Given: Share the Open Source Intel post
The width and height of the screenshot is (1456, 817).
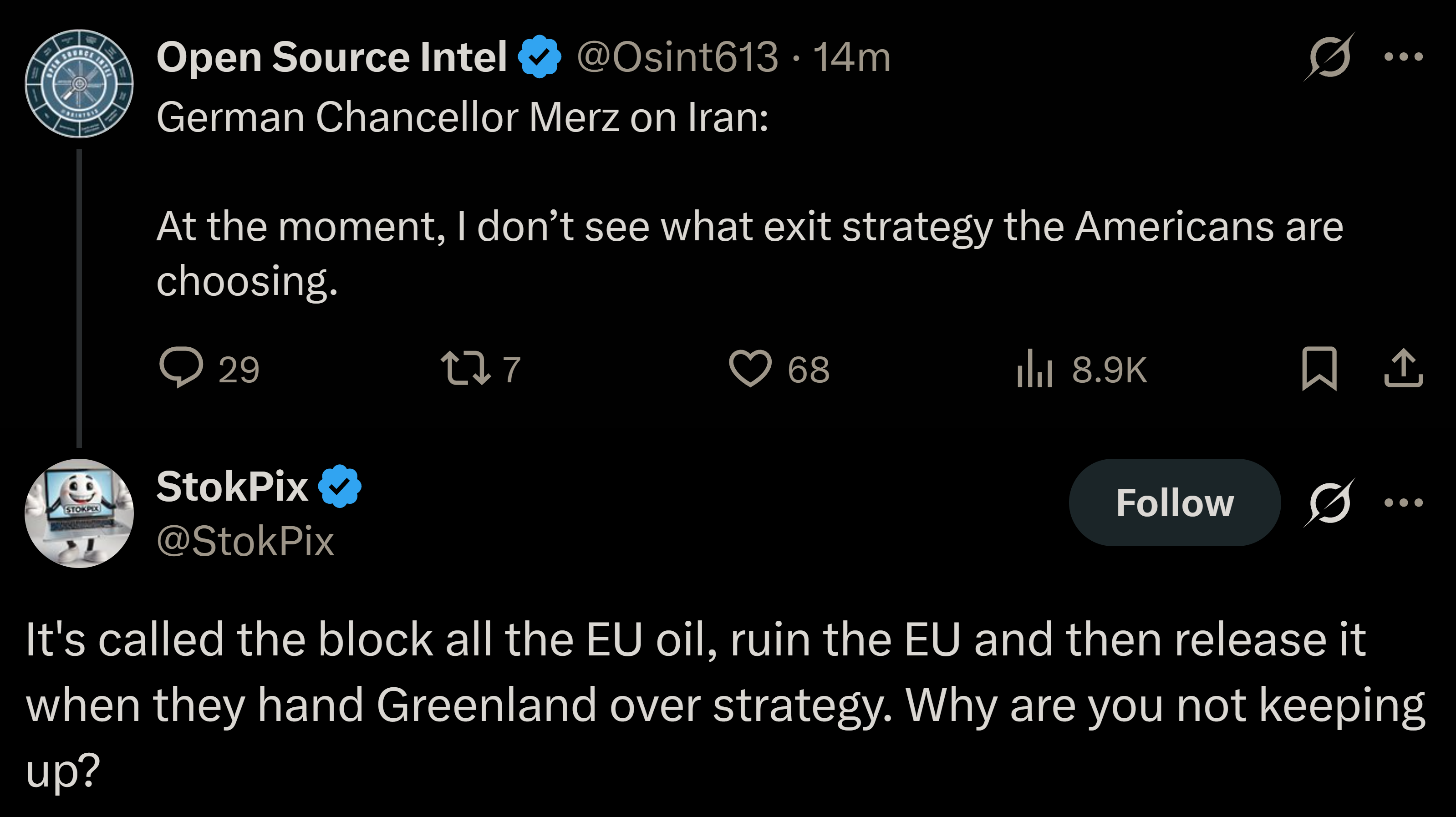Looking at the screenshot, I should pyautogui.click(x=1404, y=368).
